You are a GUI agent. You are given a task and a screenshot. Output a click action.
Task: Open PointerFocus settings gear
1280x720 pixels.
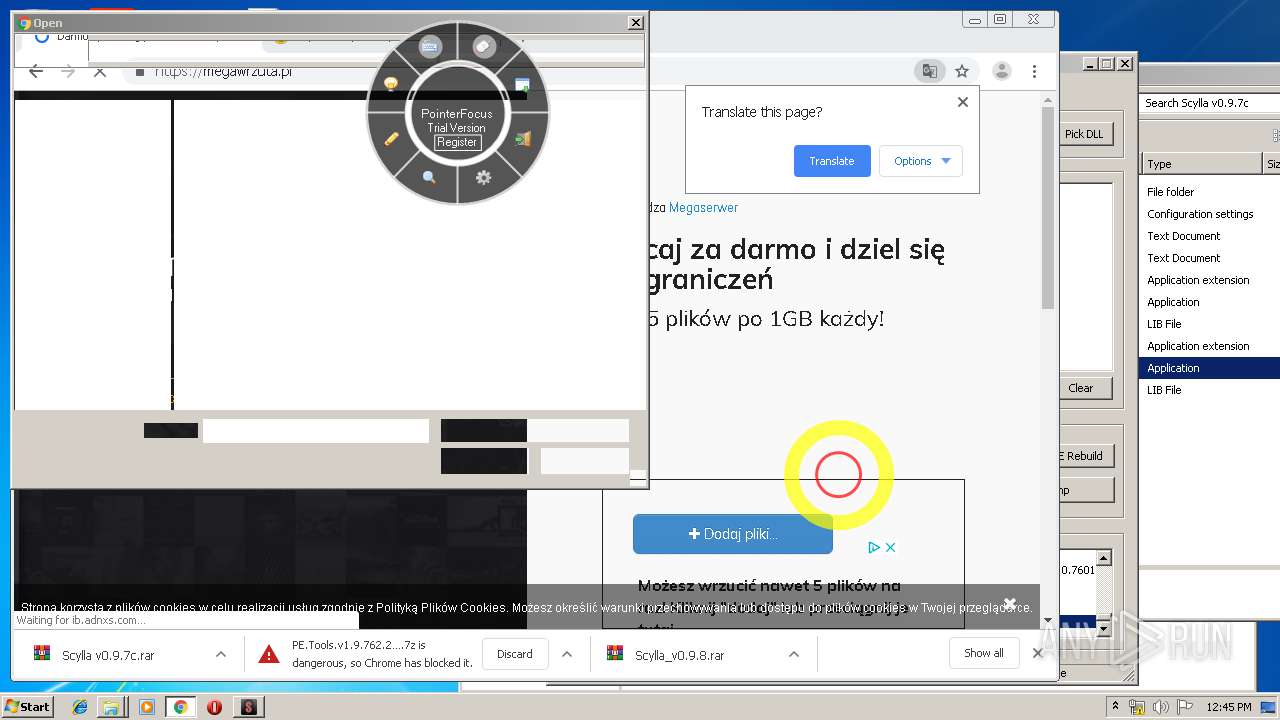tap(484, 177)
